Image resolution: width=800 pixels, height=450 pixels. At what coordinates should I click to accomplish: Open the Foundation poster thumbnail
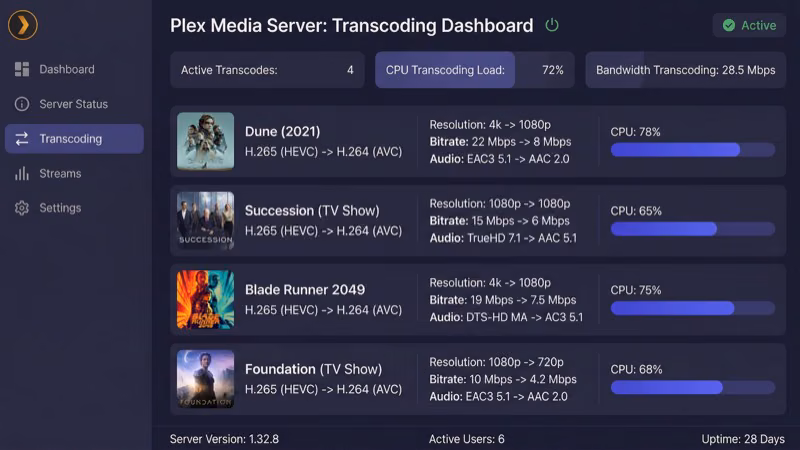206,379
